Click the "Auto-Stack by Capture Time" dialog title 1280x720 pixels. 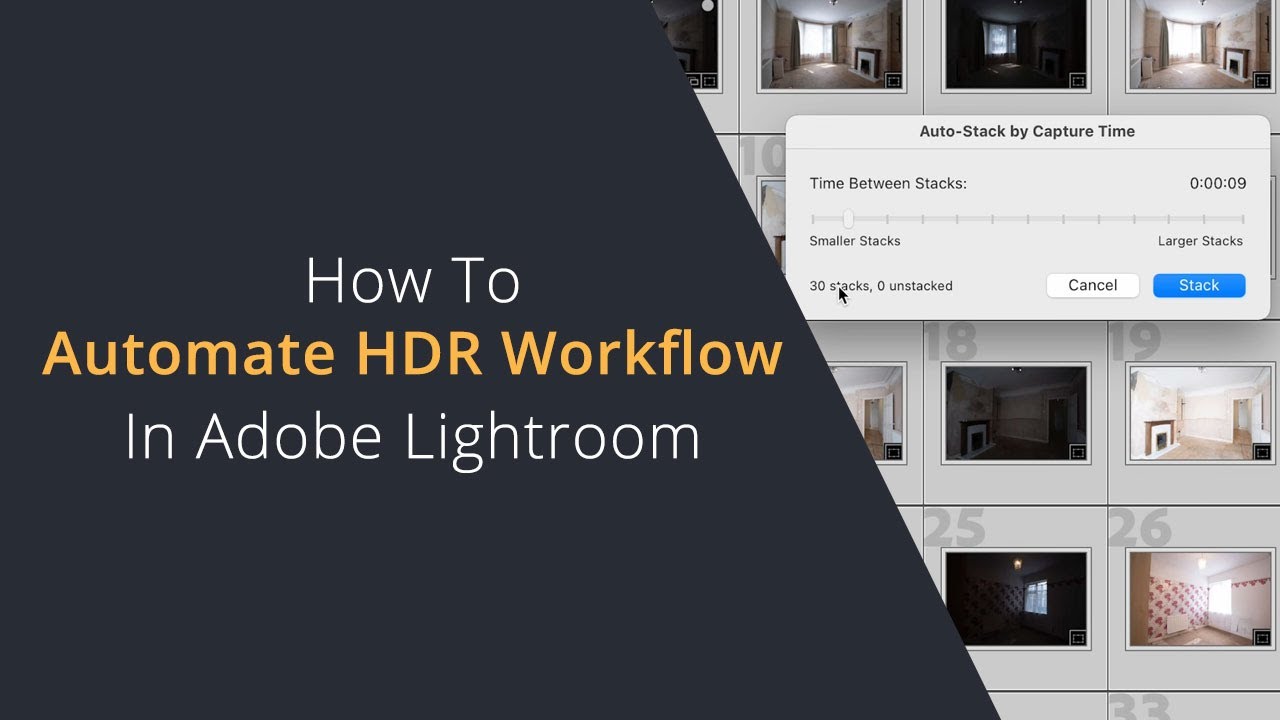(1027, 131)
